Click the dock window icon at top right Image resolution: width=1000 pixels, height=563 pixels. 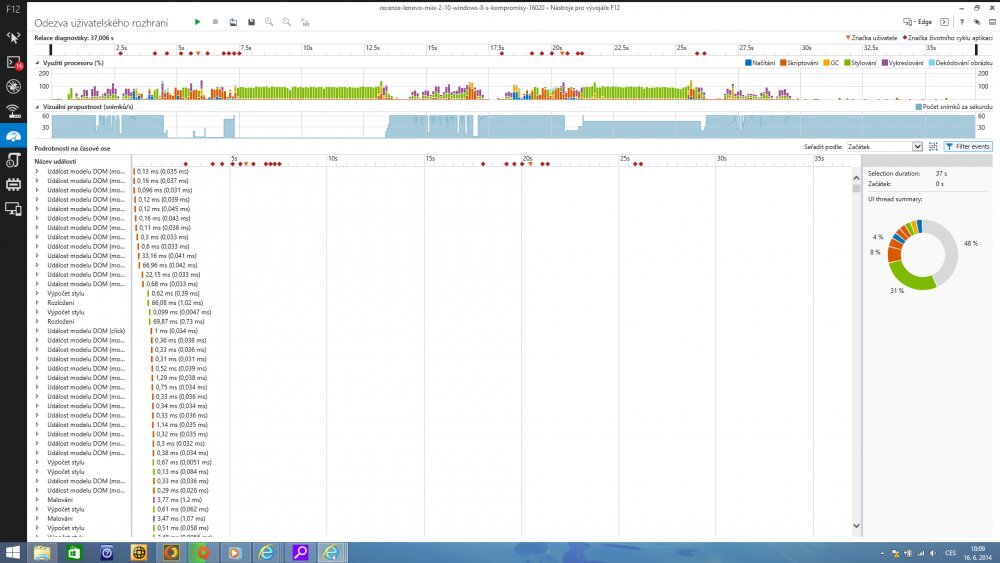tap(992, 22)
